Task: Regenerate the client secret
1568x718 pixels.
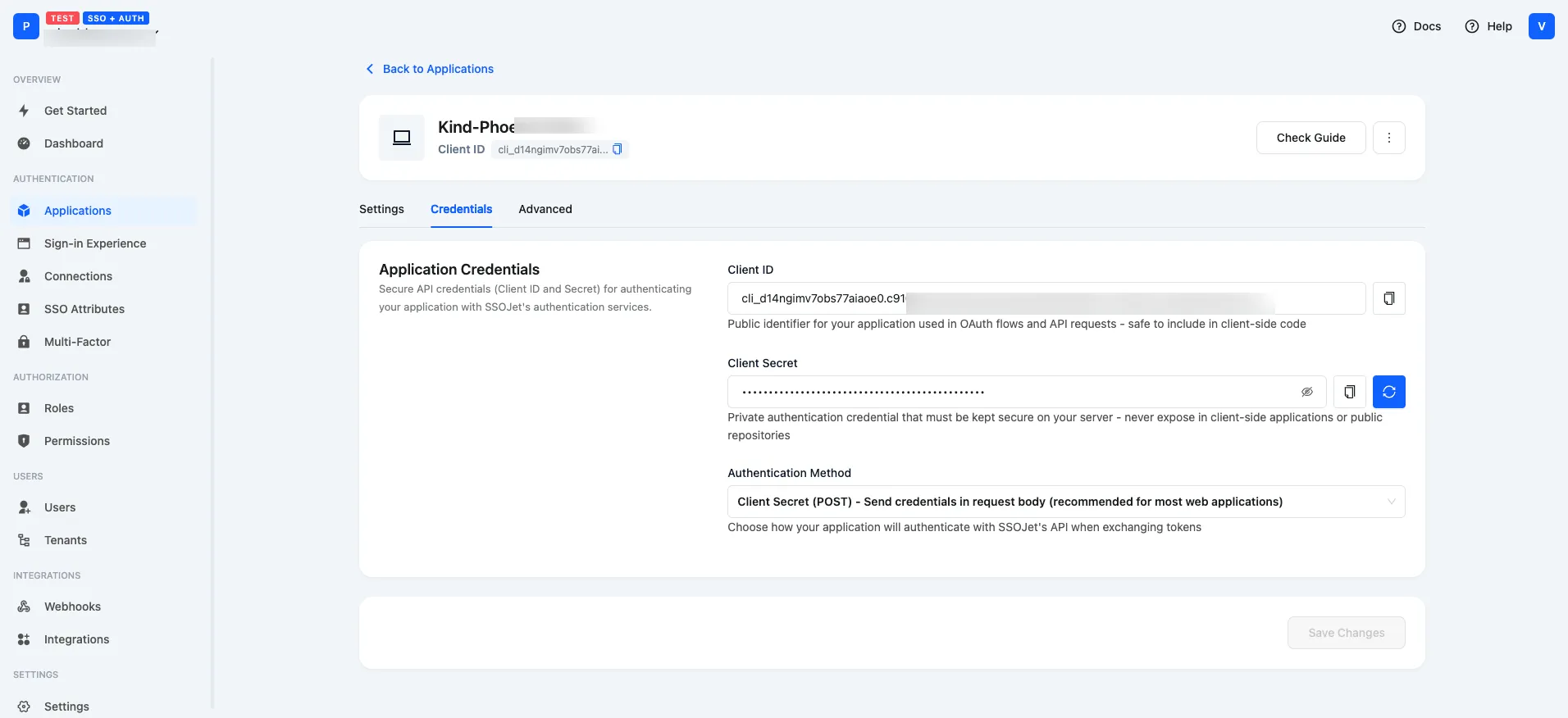Action: click(x=1388, y=392)
